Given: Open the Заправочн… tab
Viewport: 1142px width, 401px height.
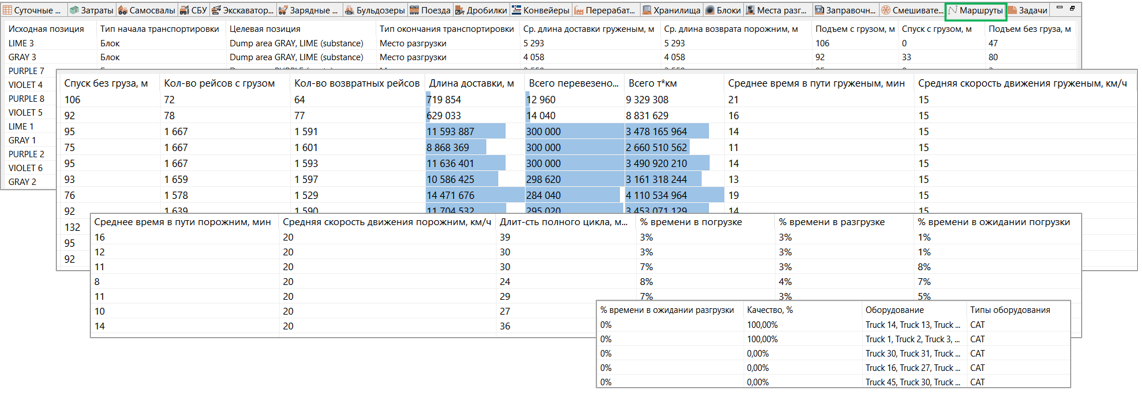Looking at the screenshot, I should [x=844, y=11].
